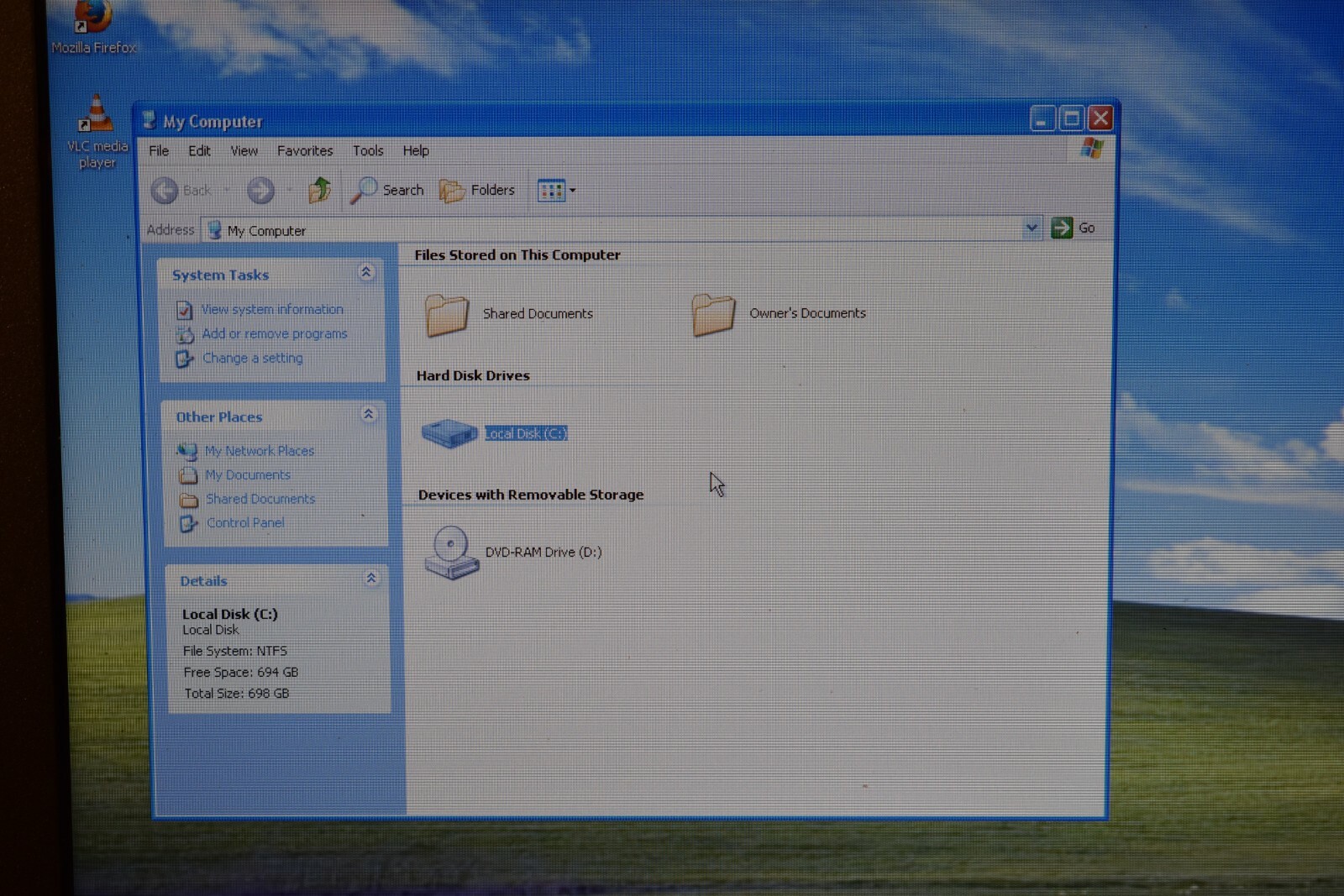Collapse the Details panel

click(371, 578)
